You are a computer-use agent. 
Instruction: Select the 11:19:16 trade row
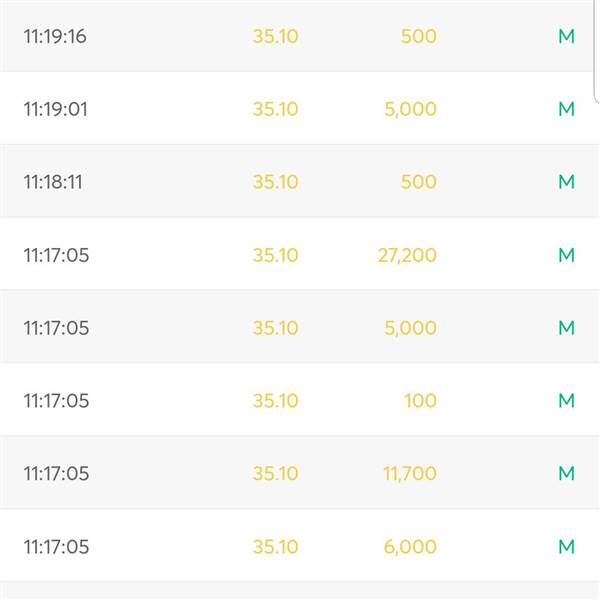tap(298, 36)
